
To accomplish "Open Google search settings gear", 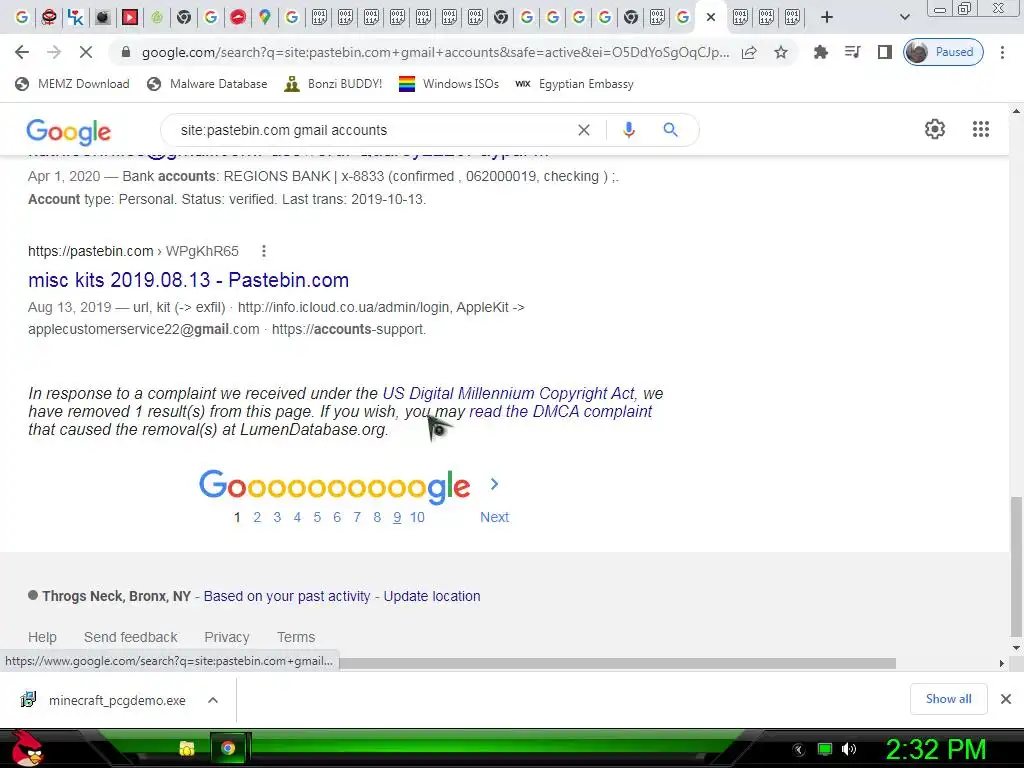I will (935, 129).
